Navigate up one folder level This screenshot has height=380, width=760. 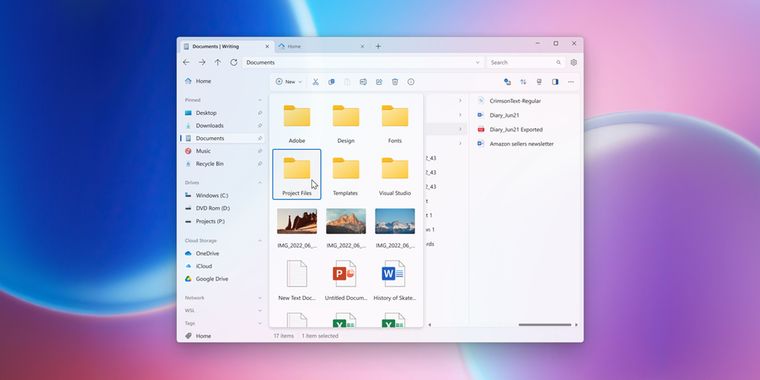[218, 63]
